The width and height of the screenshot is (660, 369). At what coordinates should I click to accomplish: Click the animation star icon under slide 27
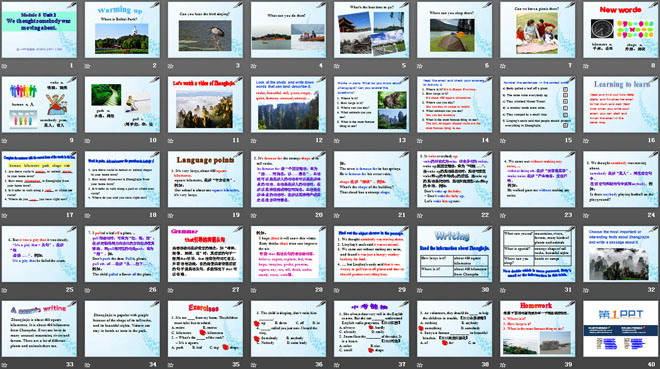[170, 290]
